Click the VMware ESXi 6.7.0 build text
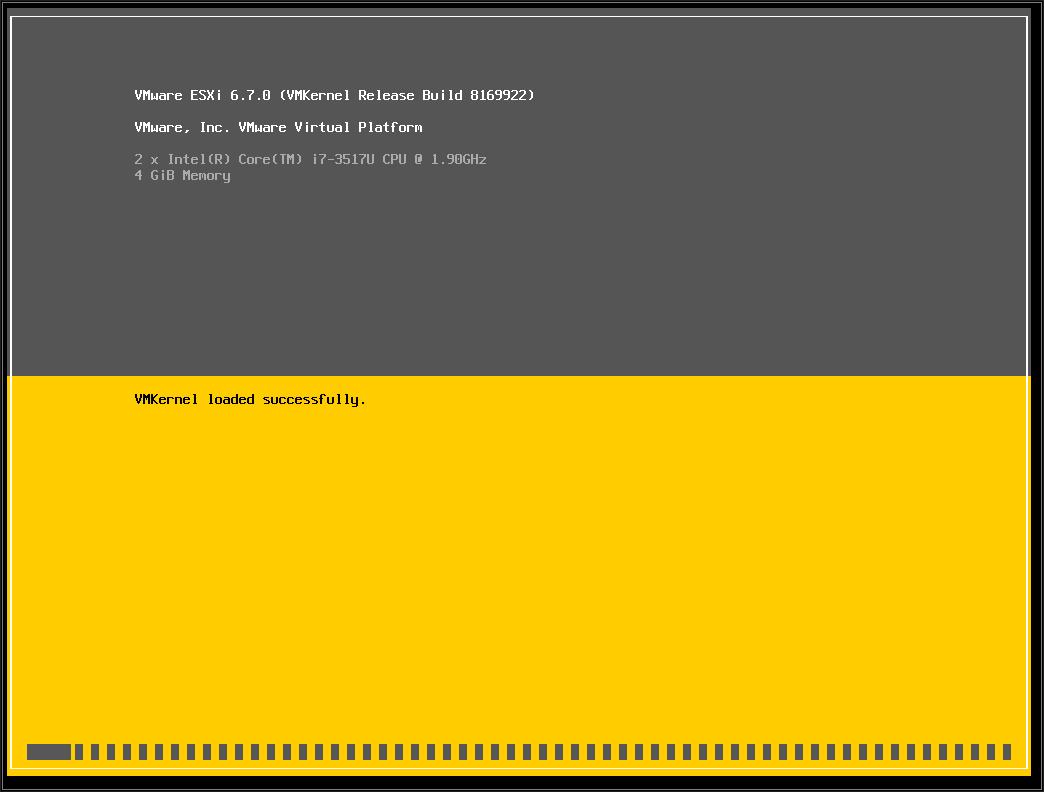1044x792 pixels. pos(334,95)
